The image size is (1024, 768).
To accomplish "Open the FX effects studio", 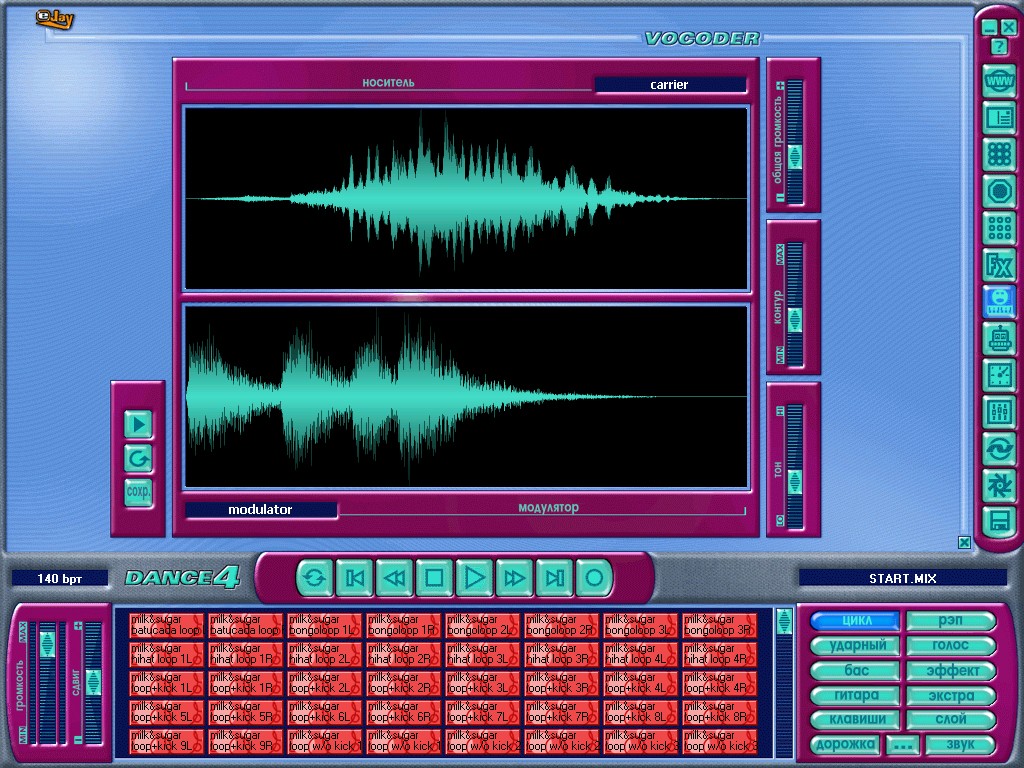I will pyautogui.click(x=999, y=265).
